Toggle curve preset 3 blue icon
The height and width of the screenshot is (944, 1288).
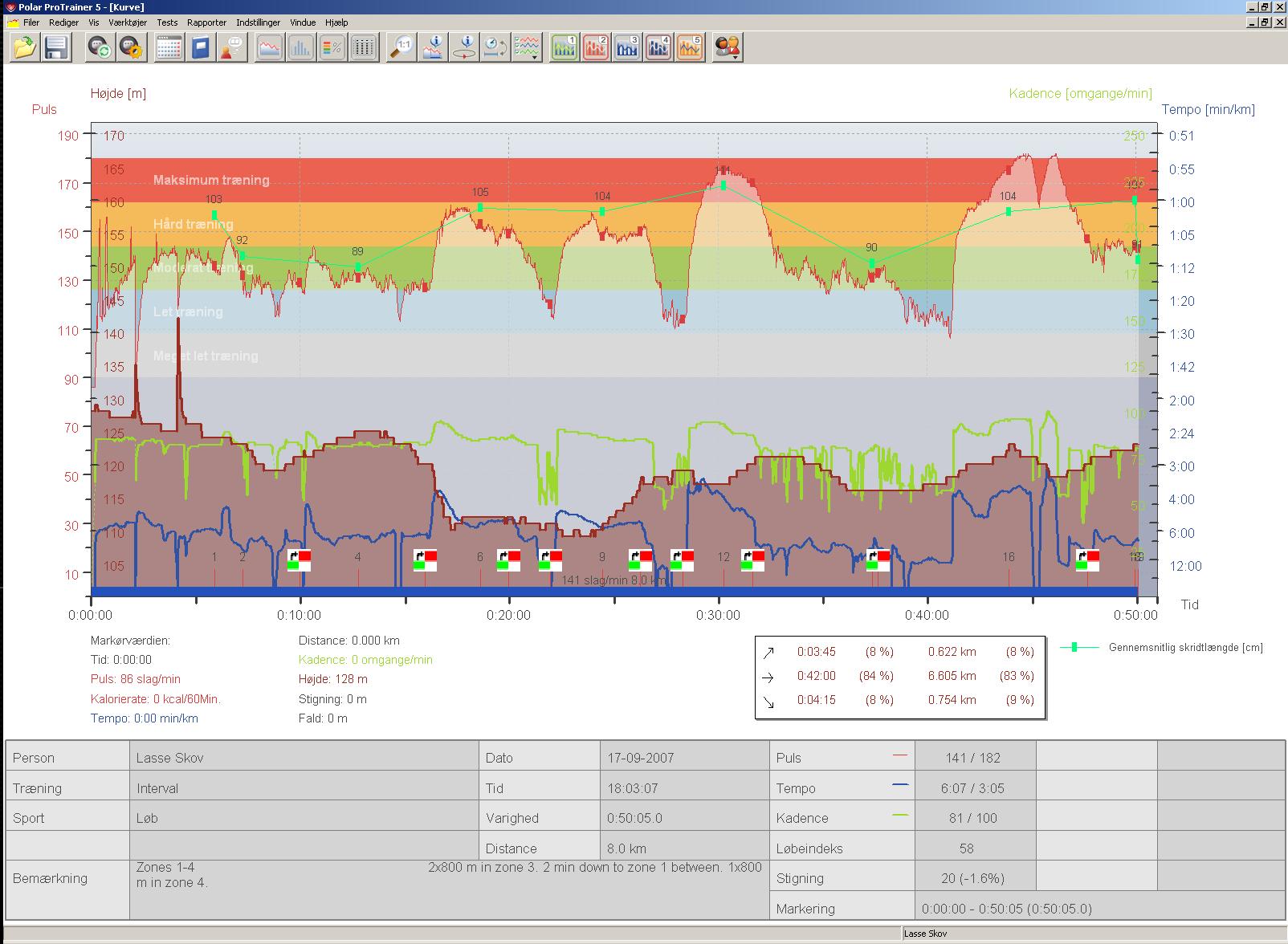627,47
